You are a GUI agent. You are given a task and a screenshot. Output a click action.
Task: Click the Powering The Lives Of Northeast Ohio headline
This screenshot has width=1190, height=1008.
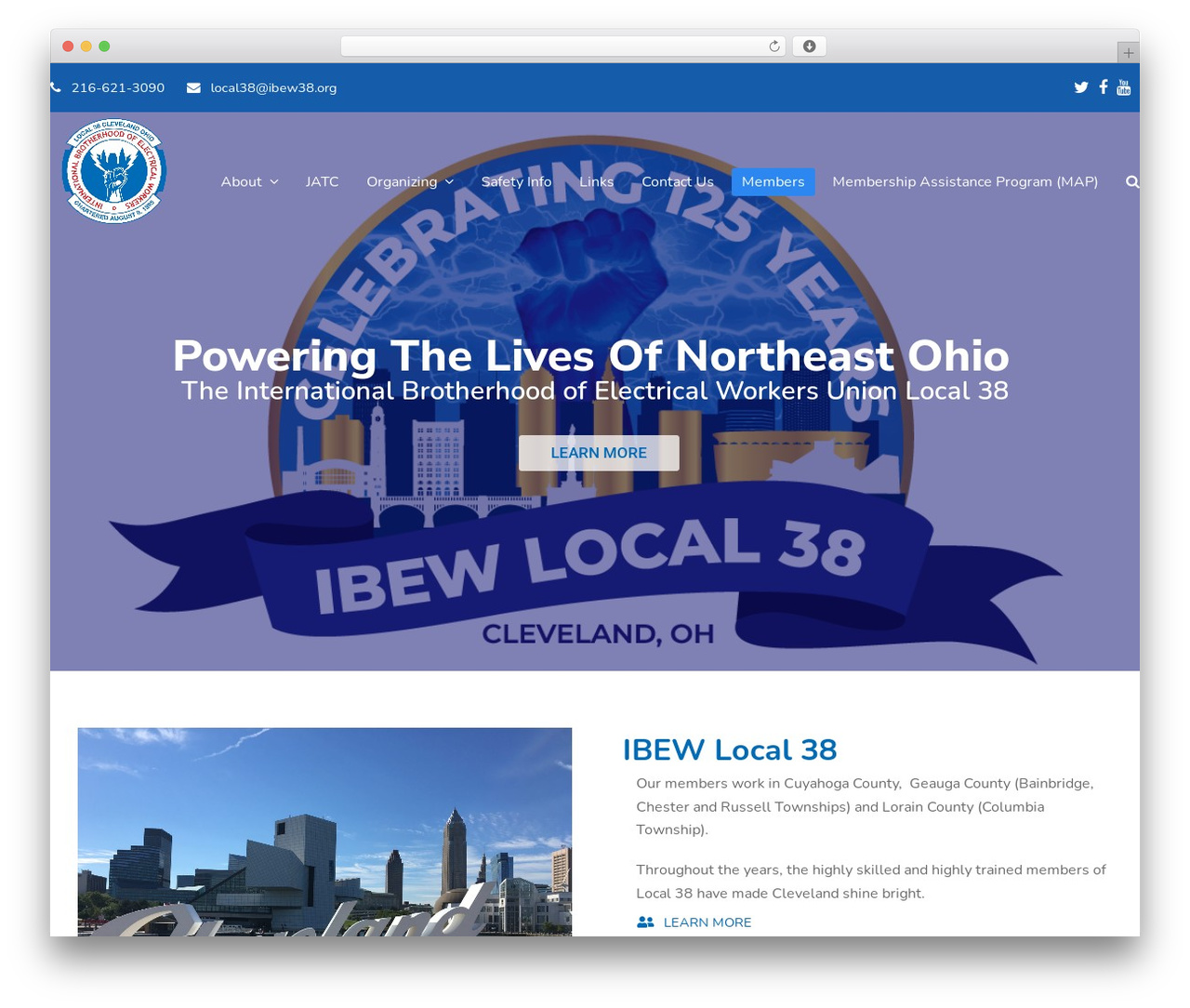(591, 356)
